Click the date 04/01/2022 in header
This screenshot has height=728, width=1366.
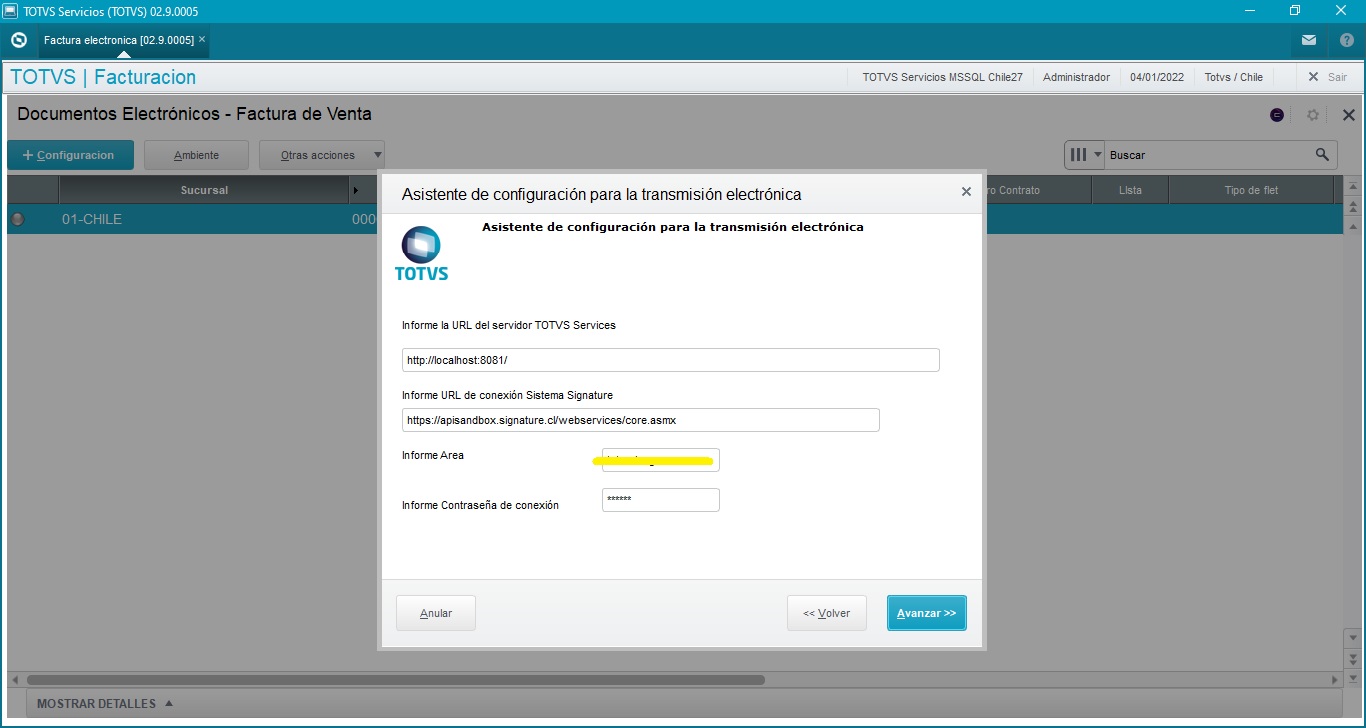[1157, 77]
